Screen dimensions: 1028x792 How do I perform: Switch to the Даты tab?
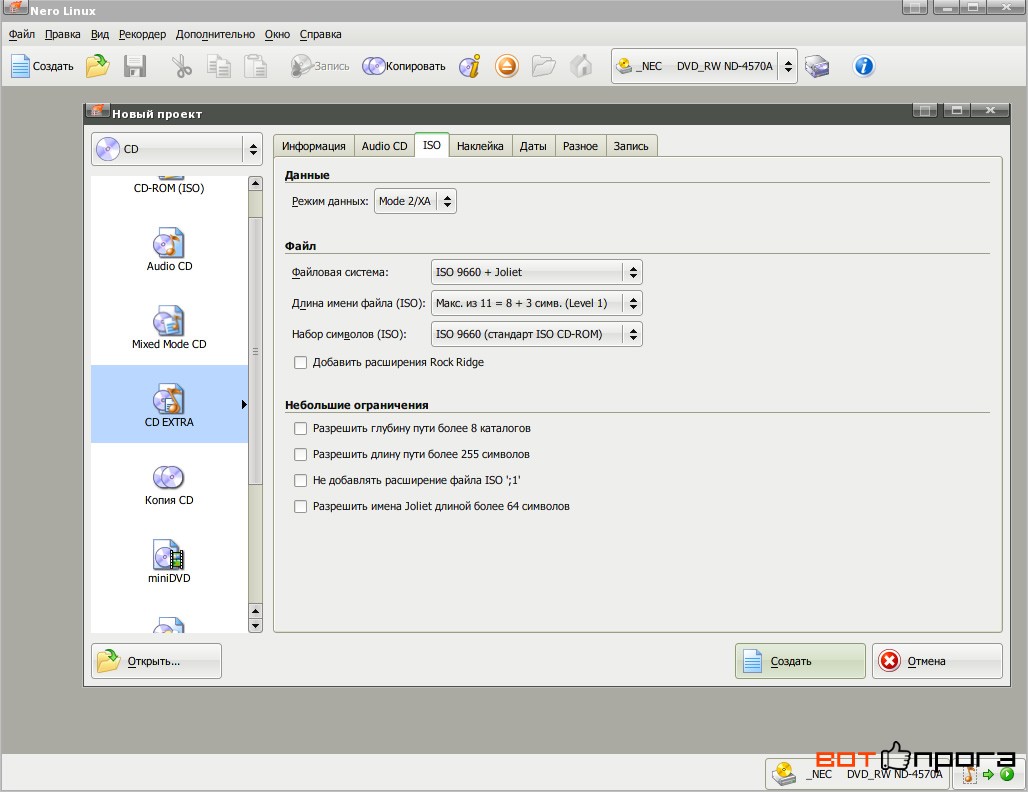533,146
